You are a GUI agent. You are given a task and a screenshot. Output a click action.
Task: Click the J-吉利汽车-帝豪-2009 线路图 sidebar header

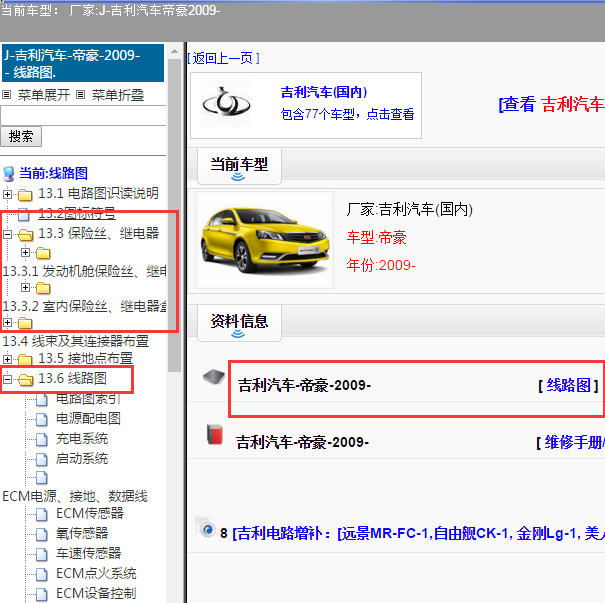[x=83, y=63]
